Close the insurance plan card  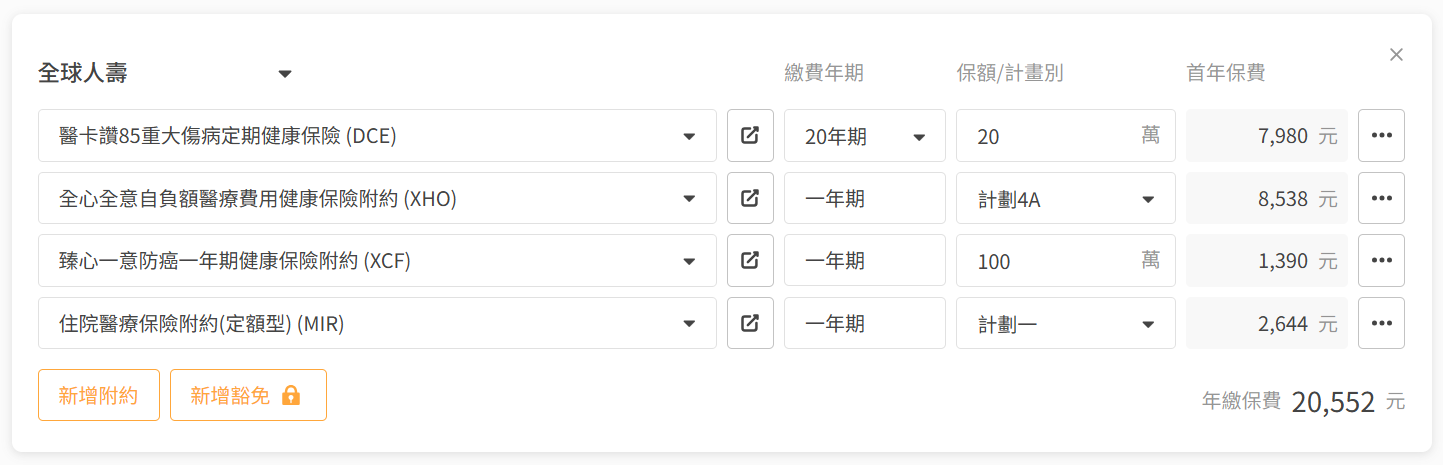tap(1396, 55)
